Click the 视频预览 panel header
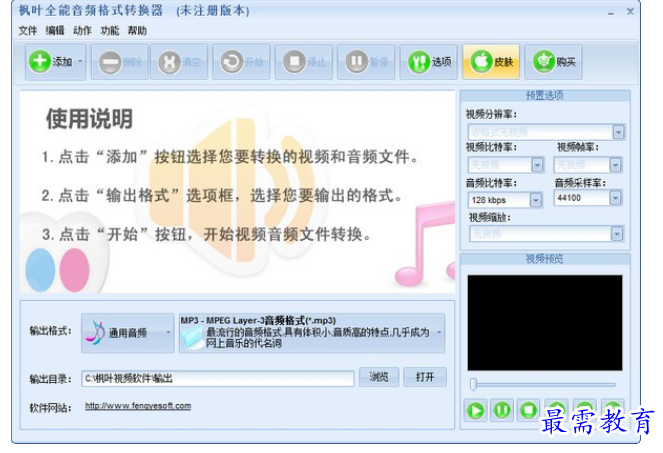Viewport: 663px width, 453px height. 545,259
